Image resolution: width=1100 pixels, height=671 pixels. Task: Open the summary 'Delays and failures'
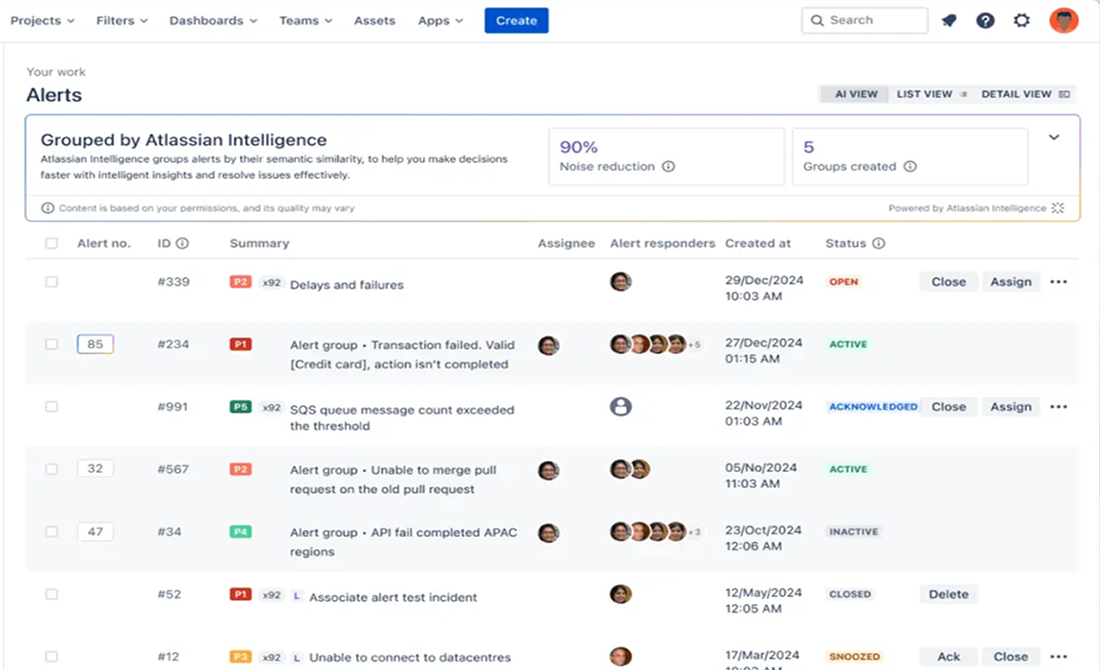tap(347, 285)
